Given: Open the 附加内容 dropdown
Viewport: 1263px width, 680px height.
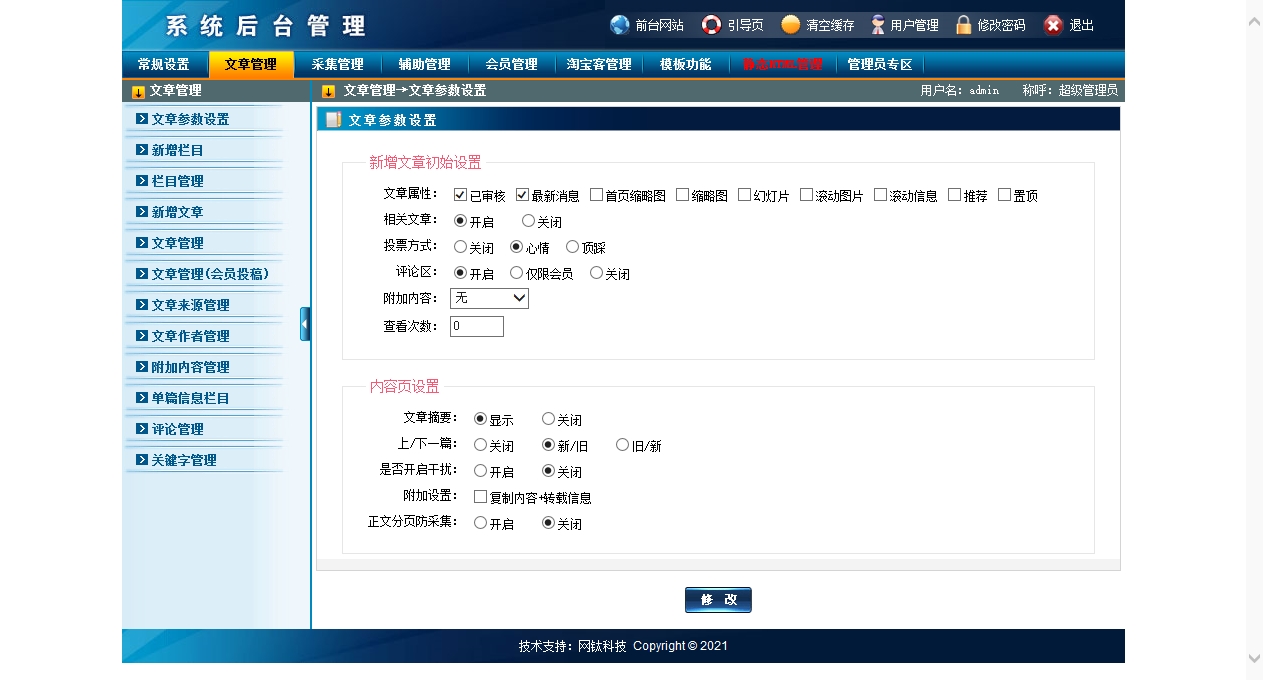Looking at the screenshot, I should pos(489,298).
